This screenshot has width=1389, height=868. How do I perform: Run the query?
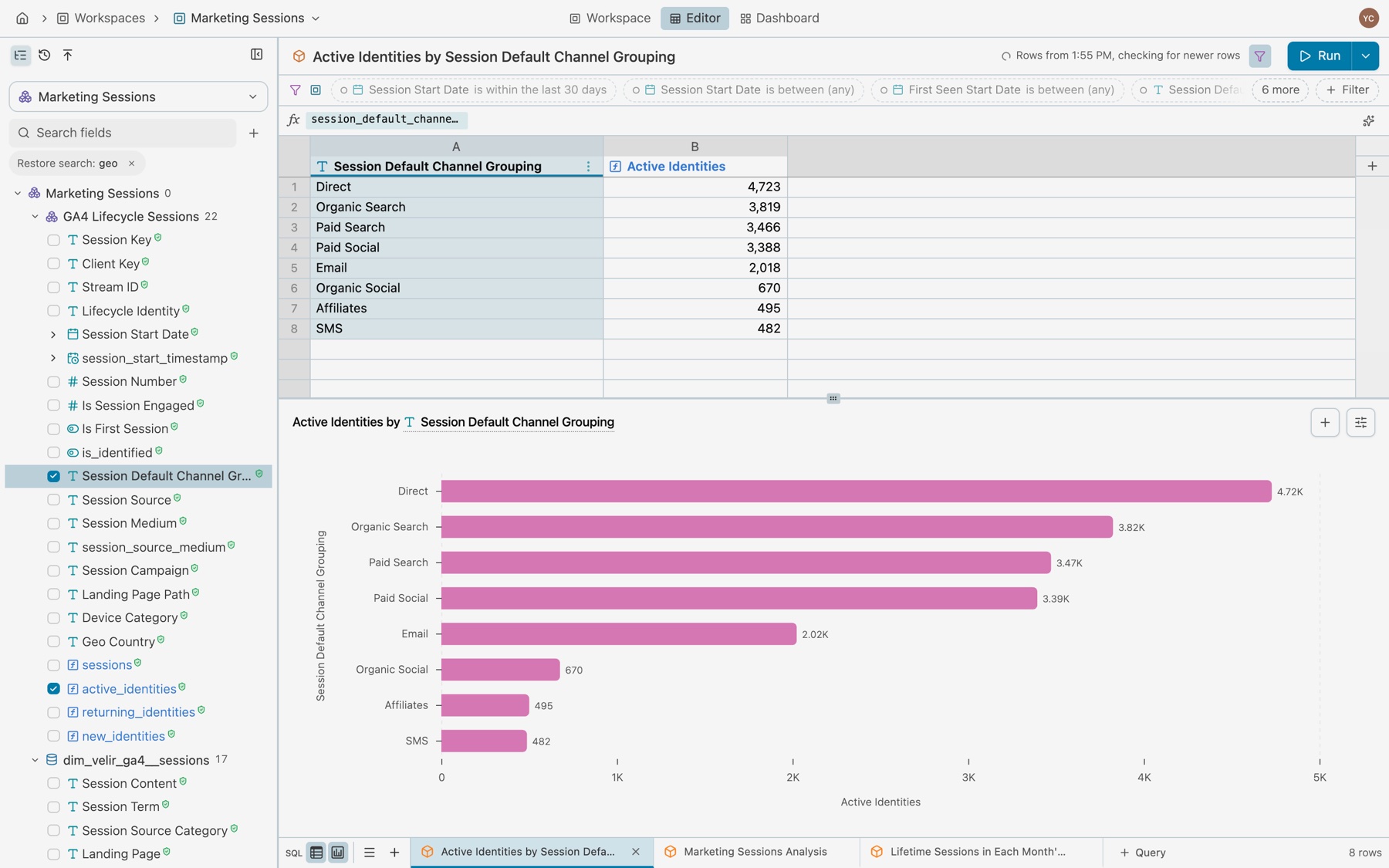tap(1320, 56)
